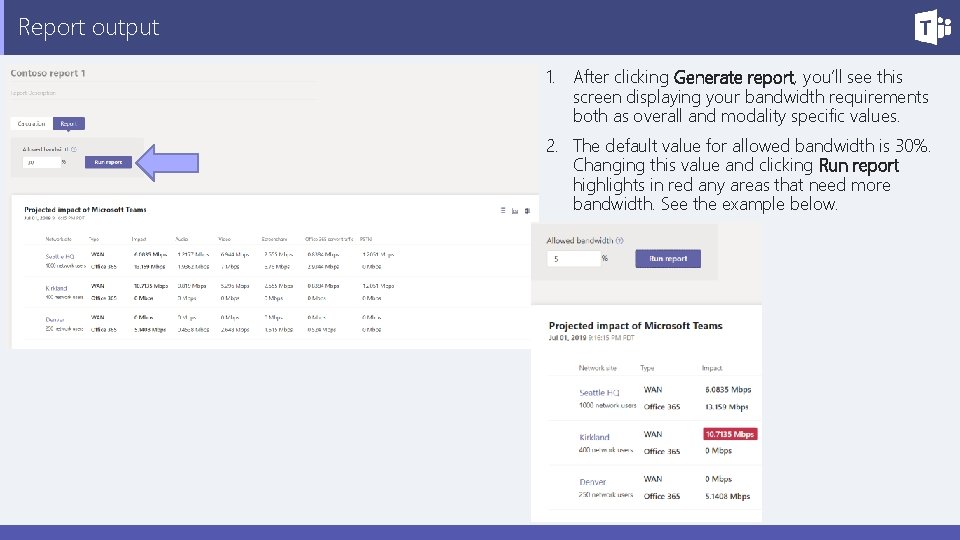This screenshot has width=960, height=540.
Task: Click Video column header in large report table
Action: tap(225, 239)
